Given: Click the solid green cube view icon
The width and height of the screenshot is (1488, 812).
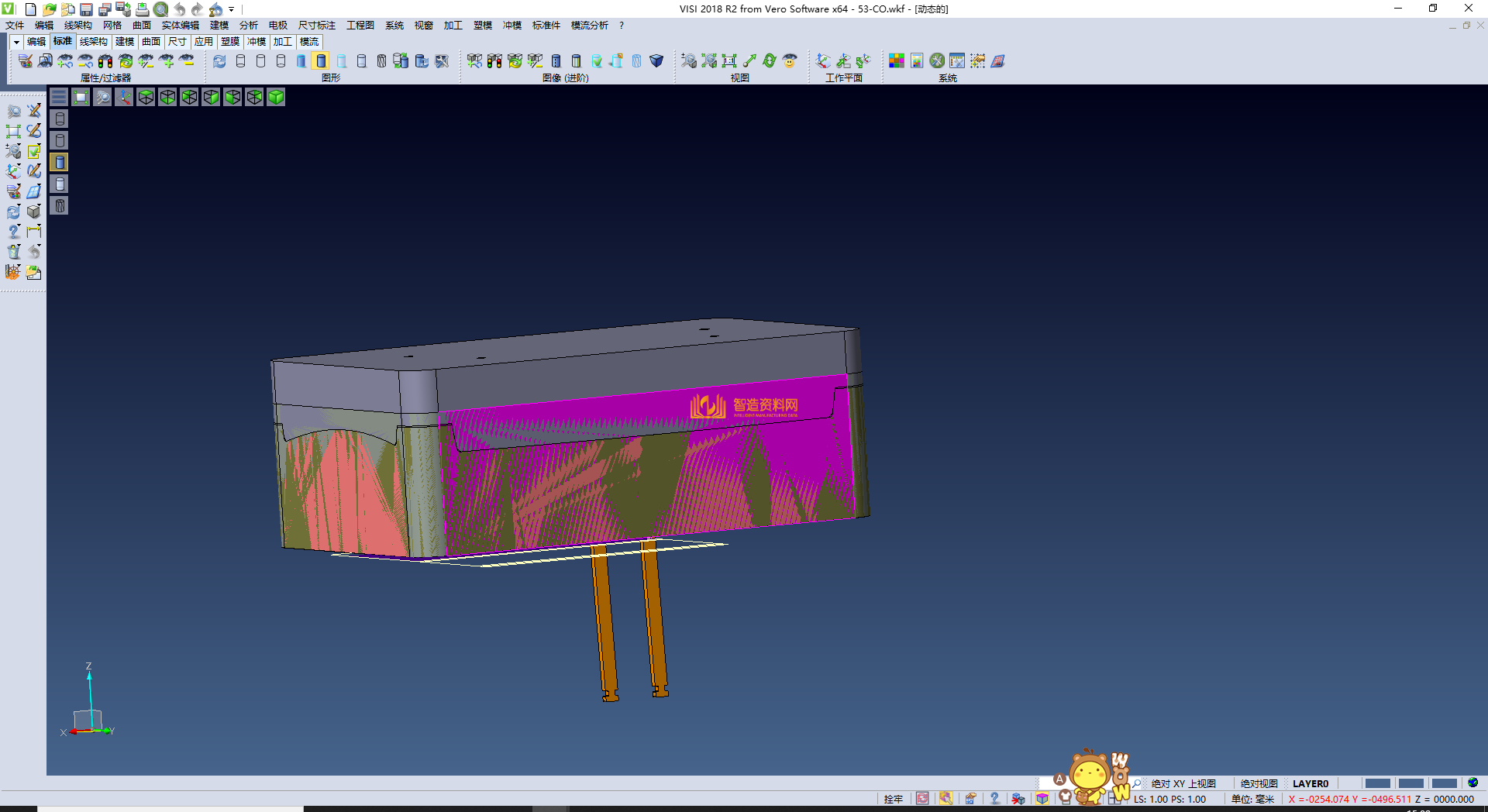Looking at the screenshot, I should tap(276, 97).
